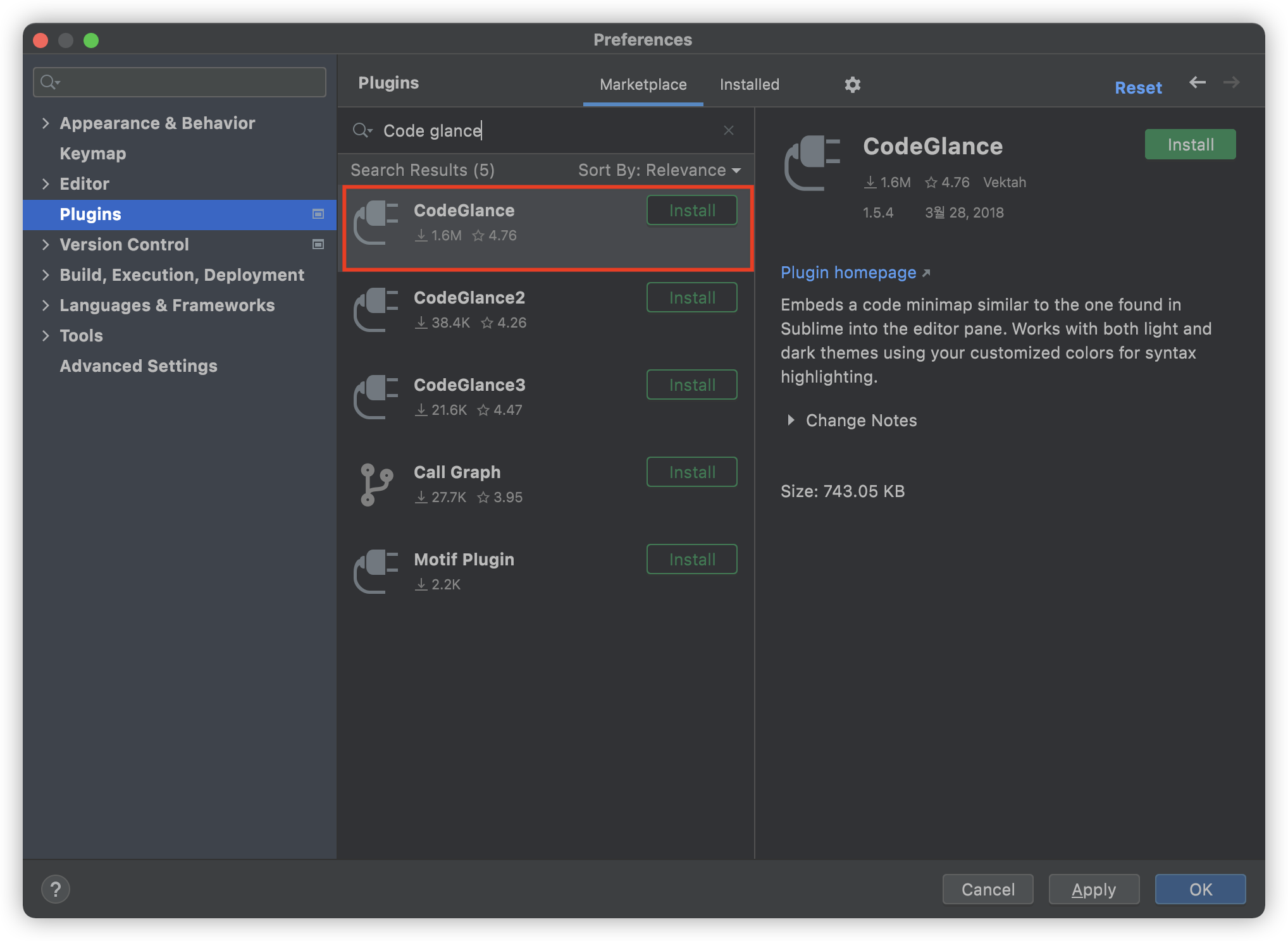This screenshot has height=941, width=1288.
Task: Click the Reset link
Action: click(x=1138, y=88)
